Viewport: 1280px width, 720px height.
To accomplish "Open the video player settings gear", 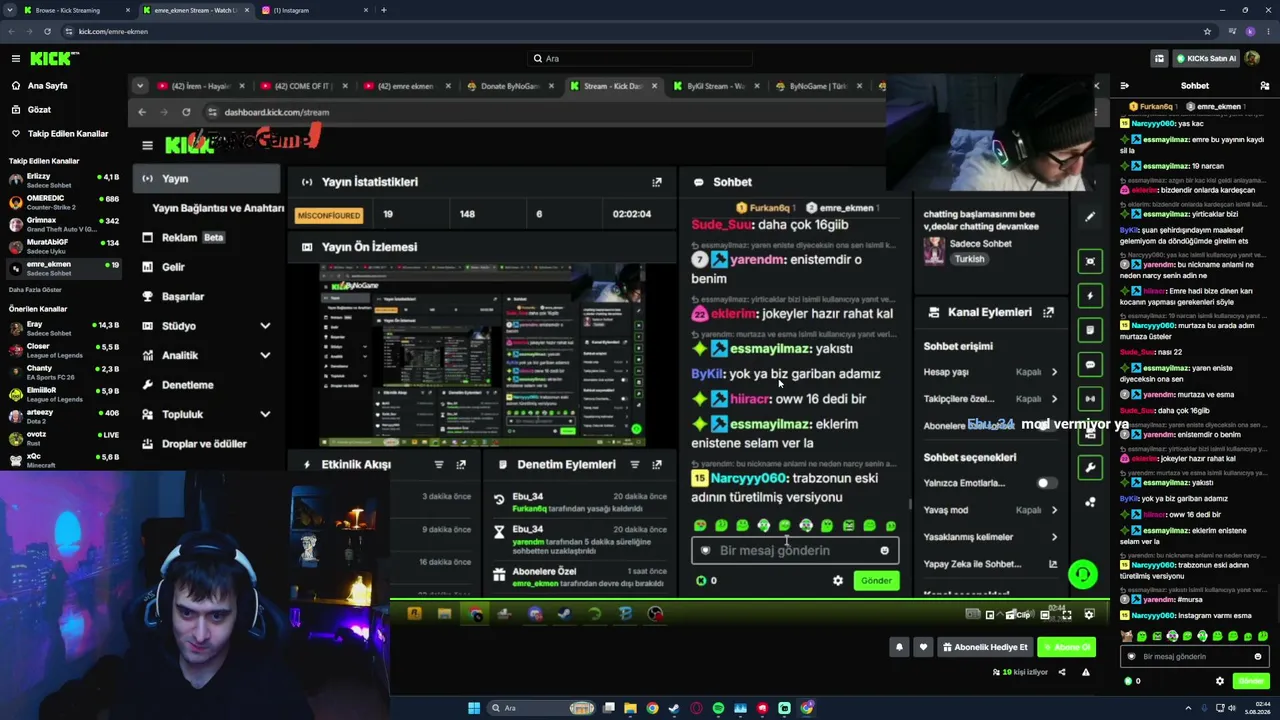I will (1089, 614).
